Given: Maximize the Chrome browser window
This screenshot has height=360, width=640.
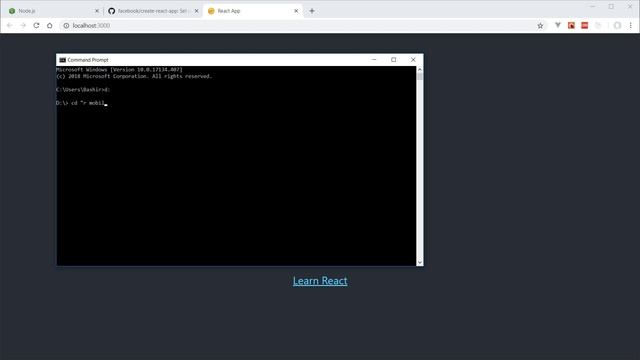Looking at the screenshot, I should [x=611, y=7].
